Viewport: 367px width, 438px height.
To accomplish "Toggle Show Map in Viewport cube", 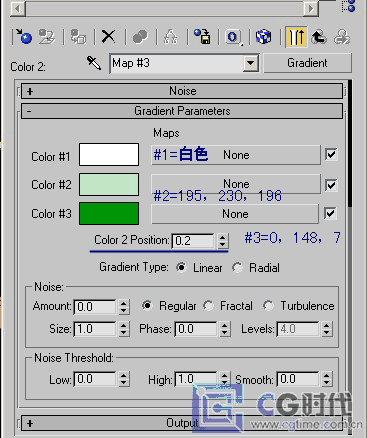I will pyautogui.click(x=263, y=36).
